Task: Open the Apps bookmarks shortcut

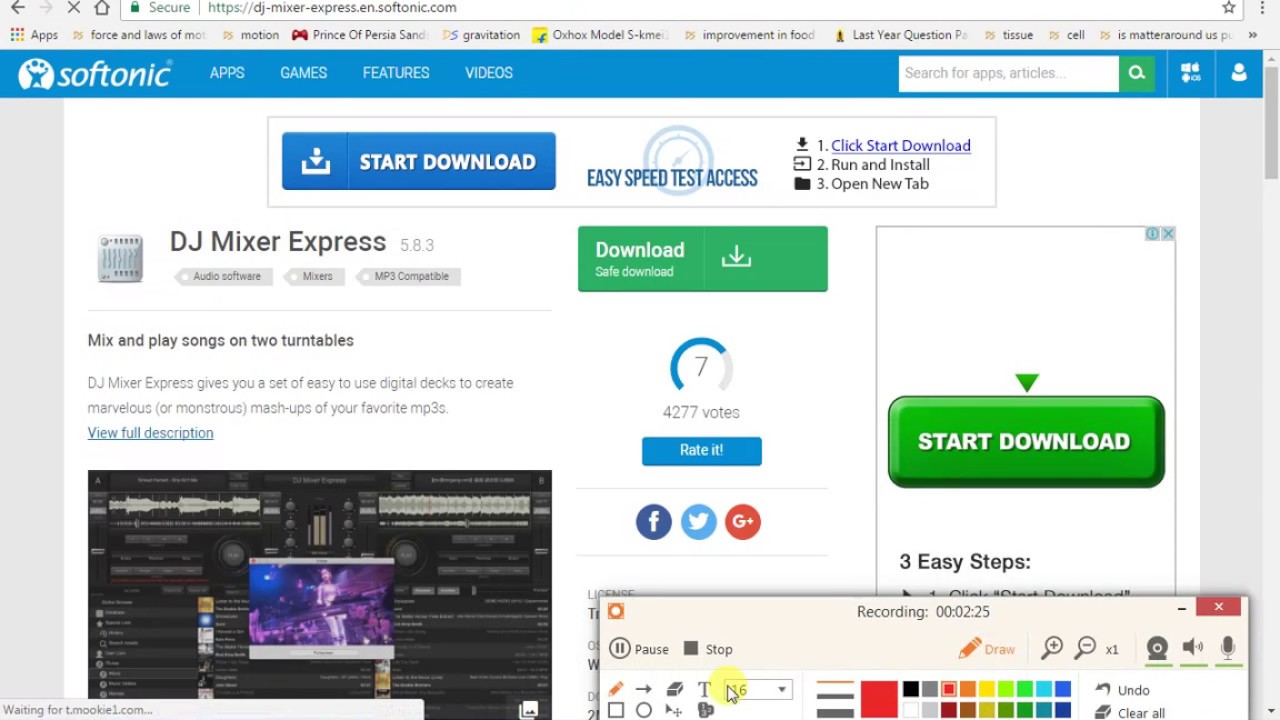Action: [x=34, y=35]
